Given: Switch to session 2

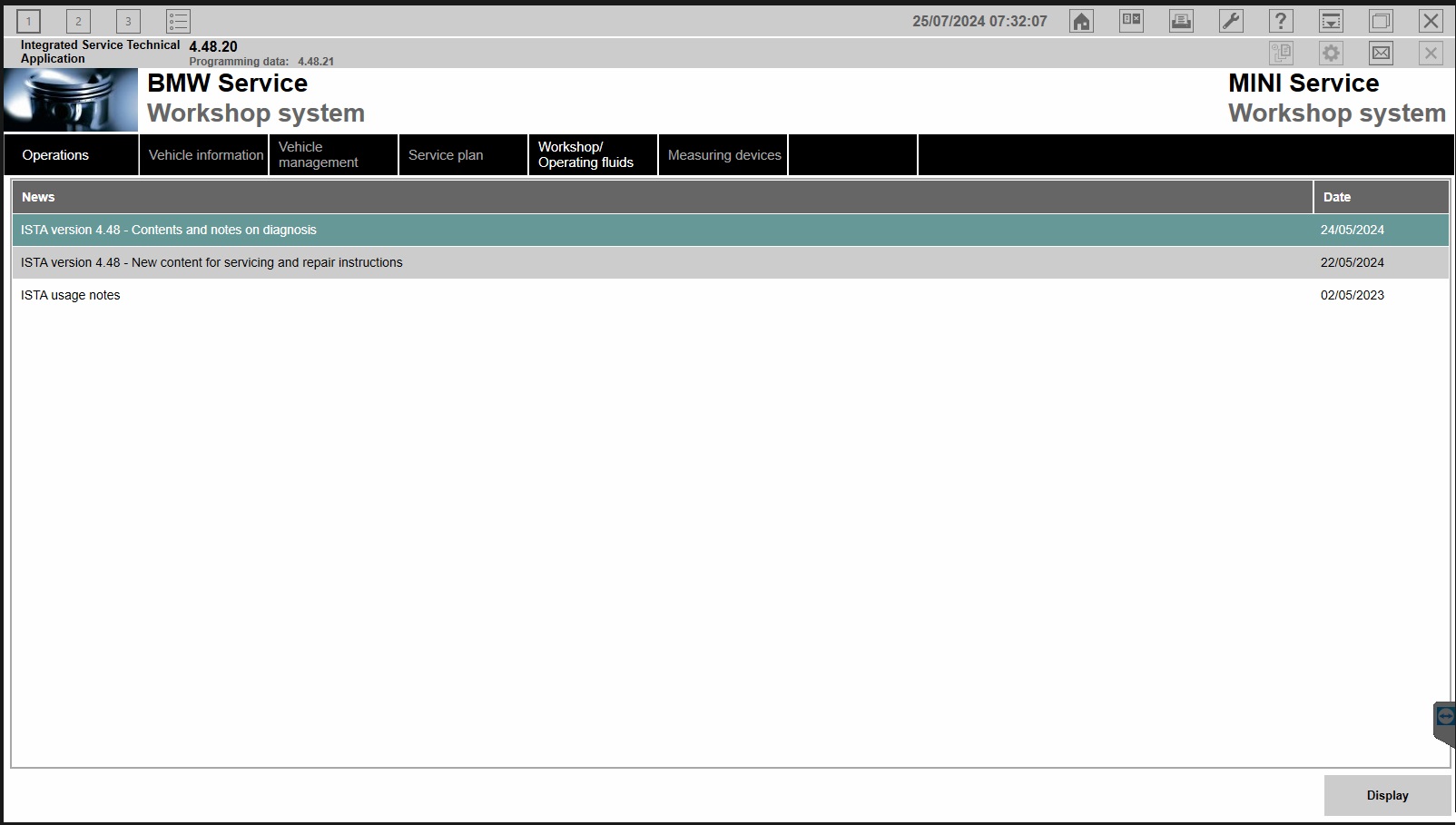Looking at the screenshot, I should coord(78,20).
